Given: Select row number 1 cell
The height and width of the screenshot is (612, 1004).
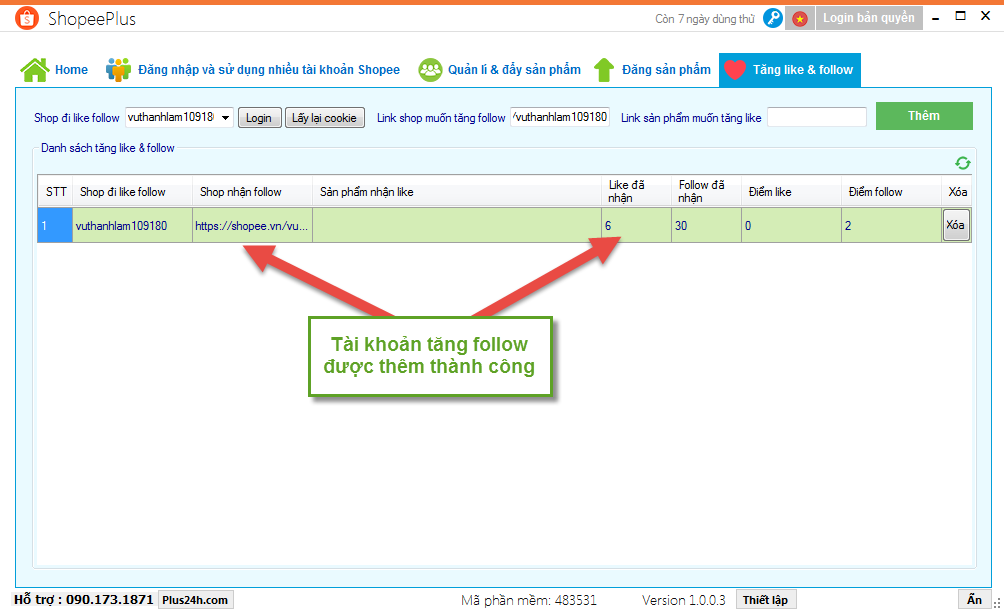Looking at the screenshot, I should coord(55,225).
